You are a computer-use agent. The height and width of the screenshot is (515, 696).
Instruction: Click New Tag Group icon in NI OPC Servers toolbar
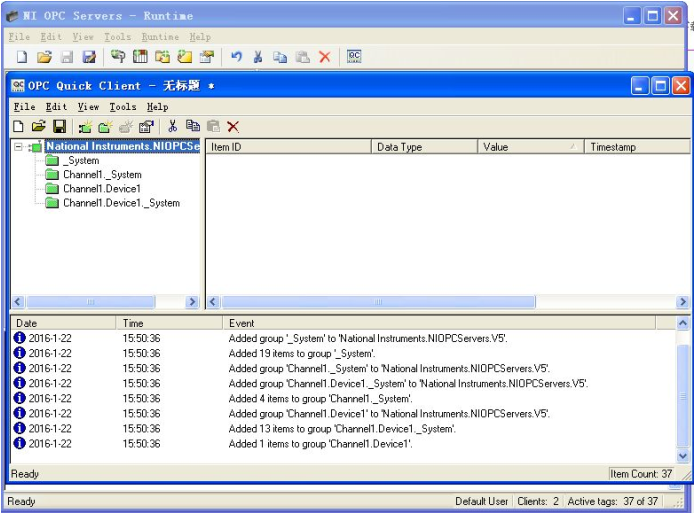pos(162,56)
